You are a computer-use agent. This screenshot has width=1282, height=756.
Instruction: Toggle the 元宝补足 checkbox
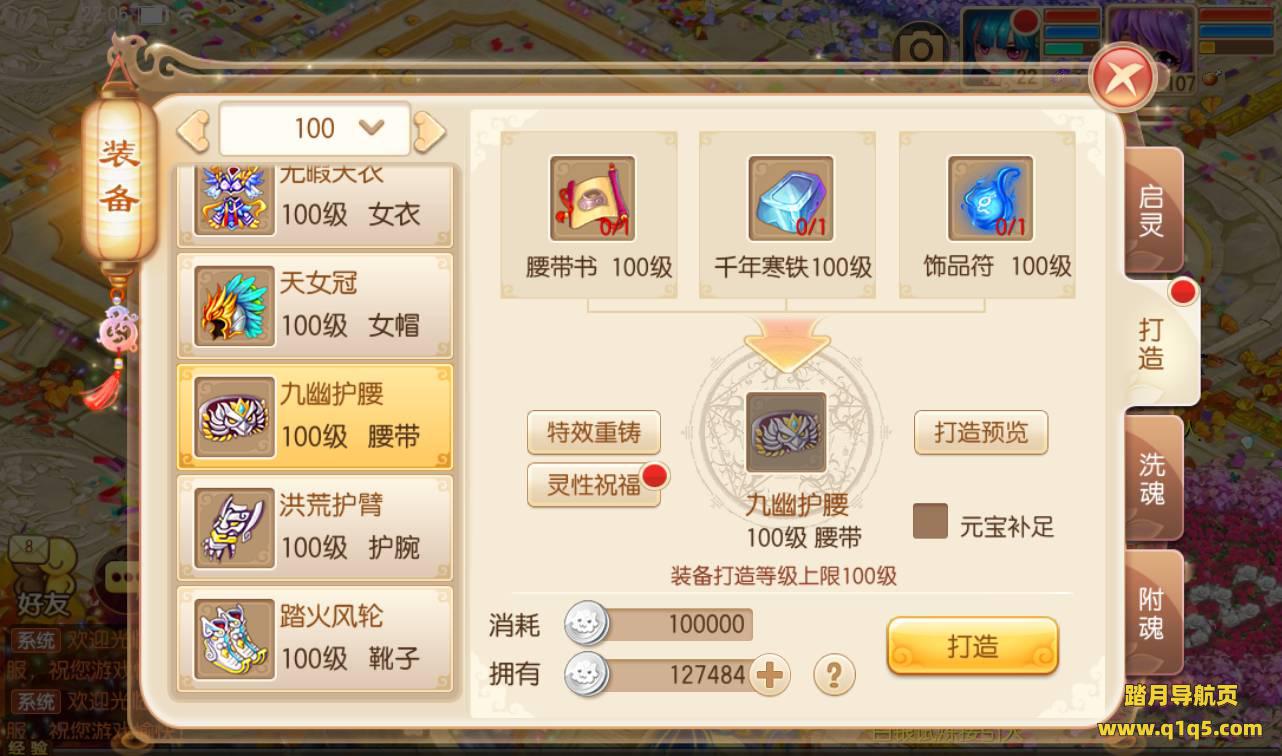930,521
